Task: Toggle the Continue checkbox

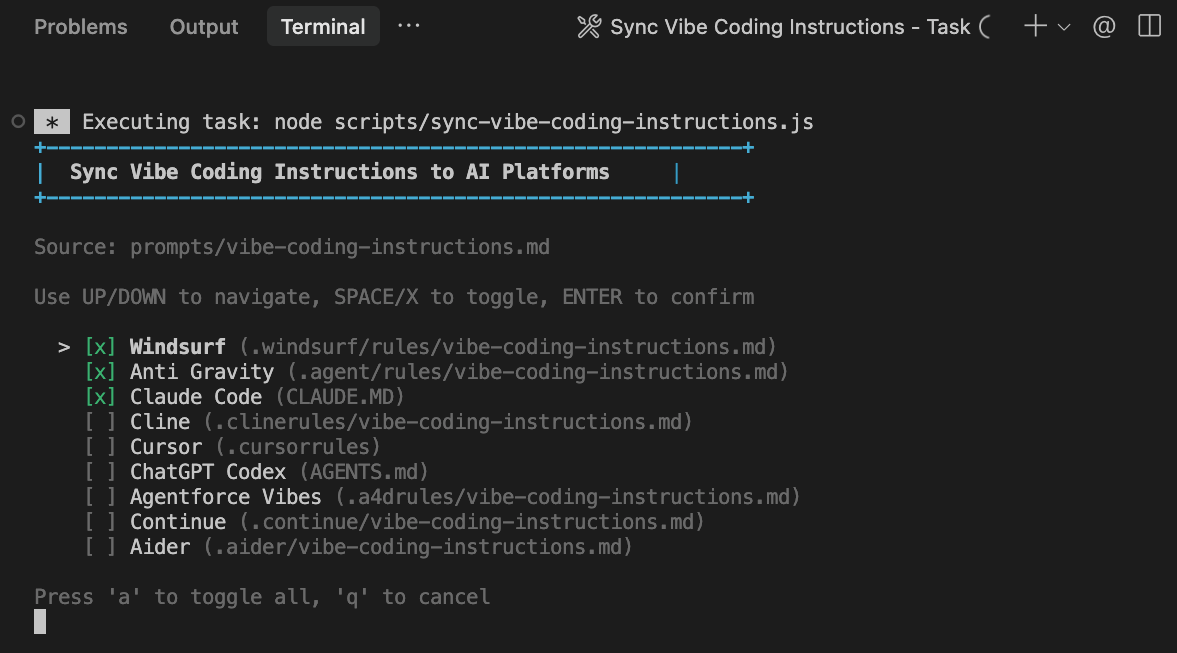Action: click(100, 522)
